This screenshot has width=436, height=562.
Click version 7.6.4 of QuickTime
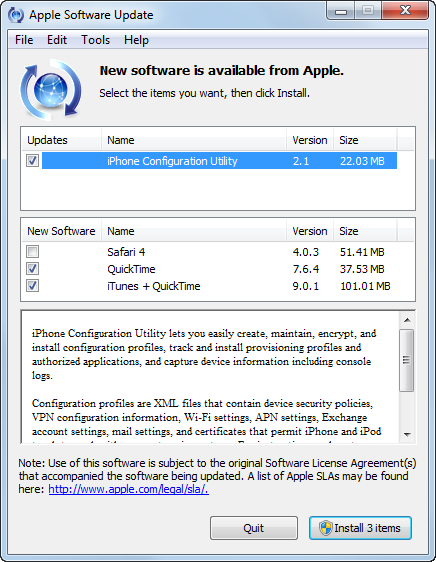click(305, 269)
